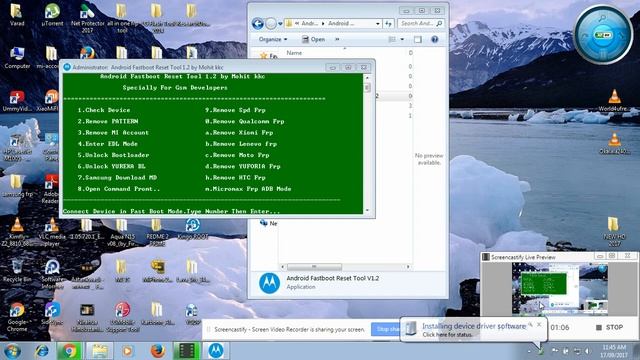Click console title bar icon for system menu
Image resolution: width=640 pixels, height=360 pixels.
tap(67, 67)
